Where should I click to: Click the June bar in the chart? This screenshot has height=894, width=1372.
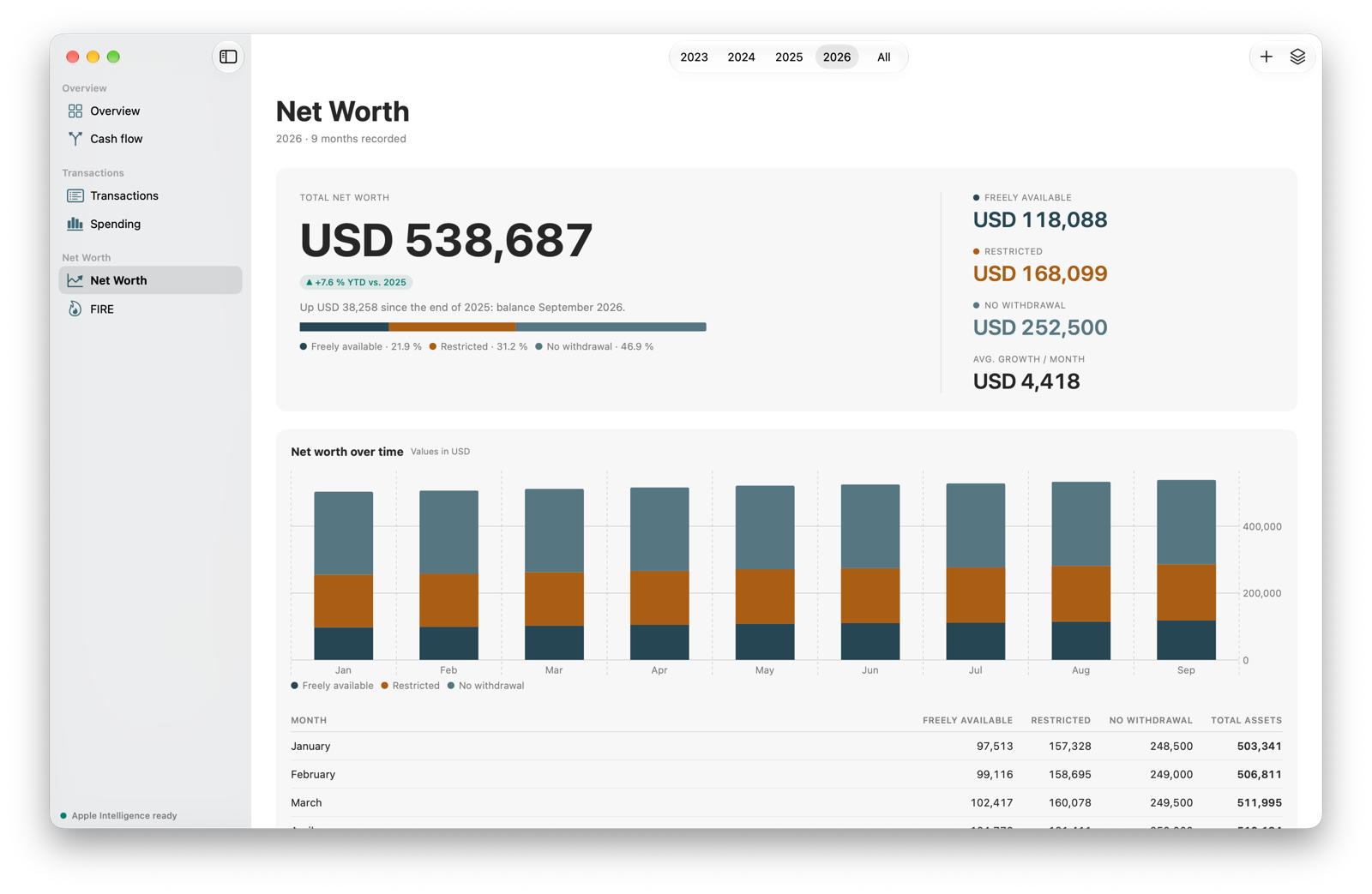click(870, 572)
